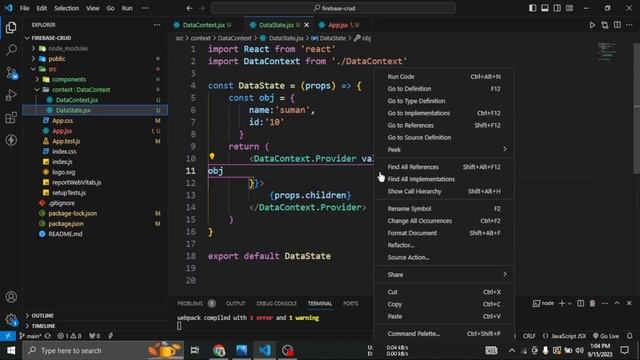This screenshot has height=360, width=640.
Task: Toggle the secondary side bar layout icon
Action: (x=557, y=8)
